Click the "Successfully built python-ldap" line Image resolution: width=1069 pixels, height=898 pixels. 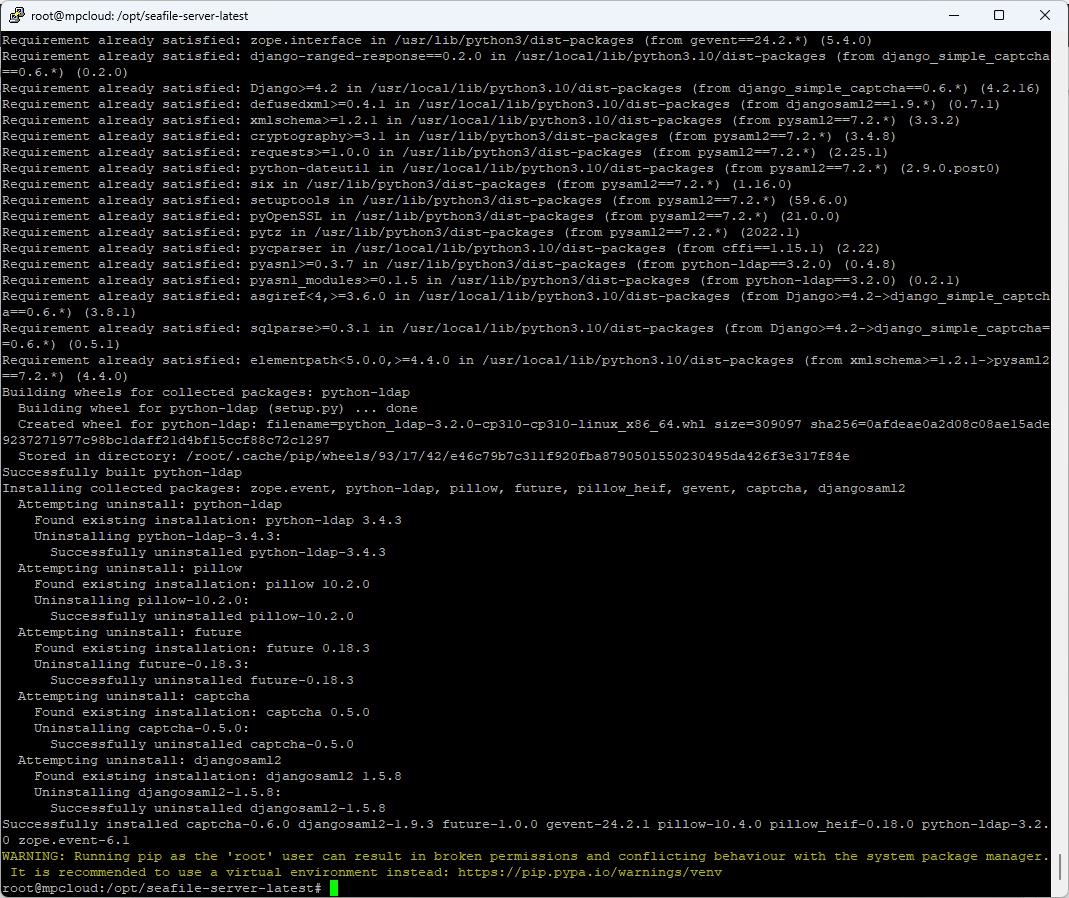[122, 472]
